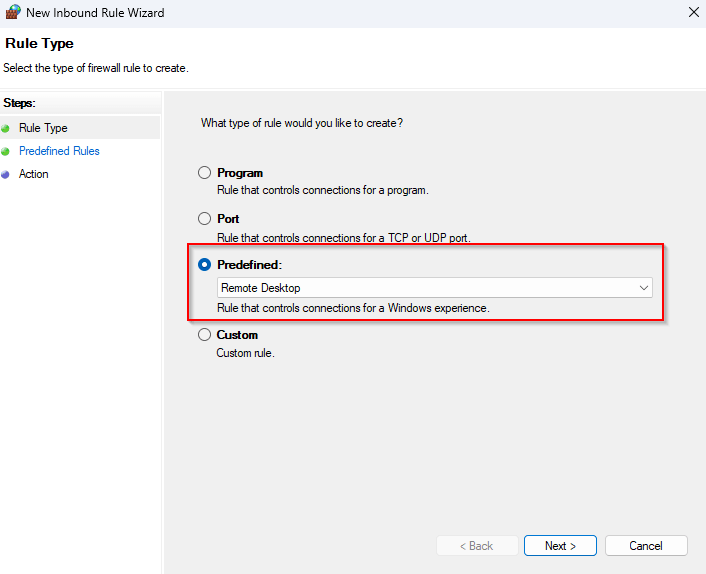Click the 'Custom rule.' description text

point(245,353)
